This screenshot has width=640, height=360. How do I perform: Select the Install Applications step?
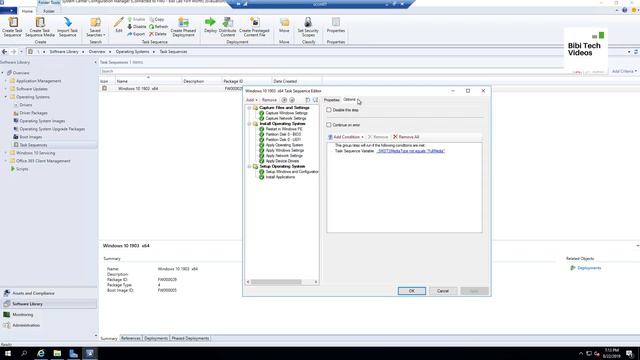pyautogui.click(x=280, y=177)
